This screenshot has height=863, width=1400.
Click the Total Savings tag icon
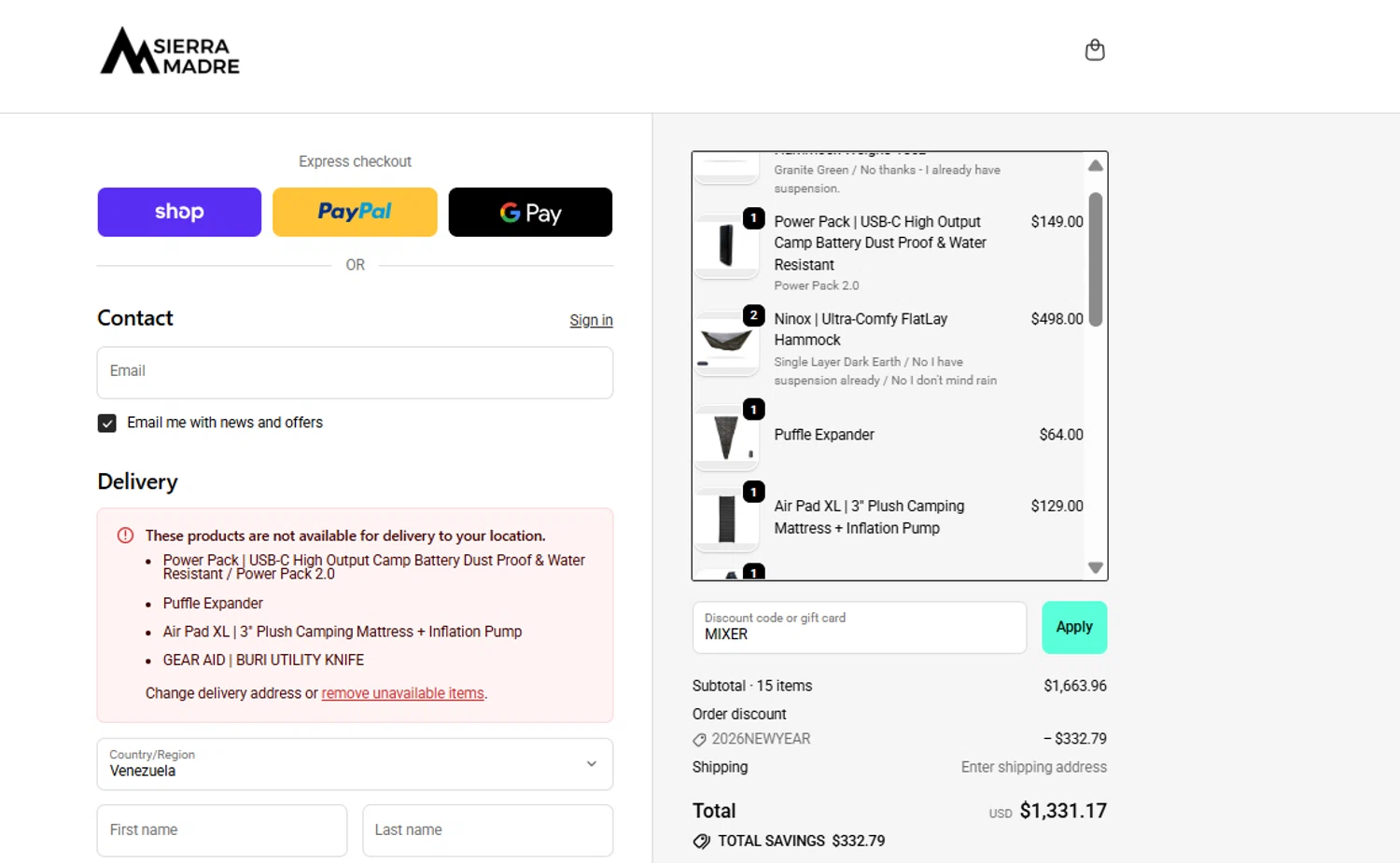pyautogui.click(x=702, y=842)
